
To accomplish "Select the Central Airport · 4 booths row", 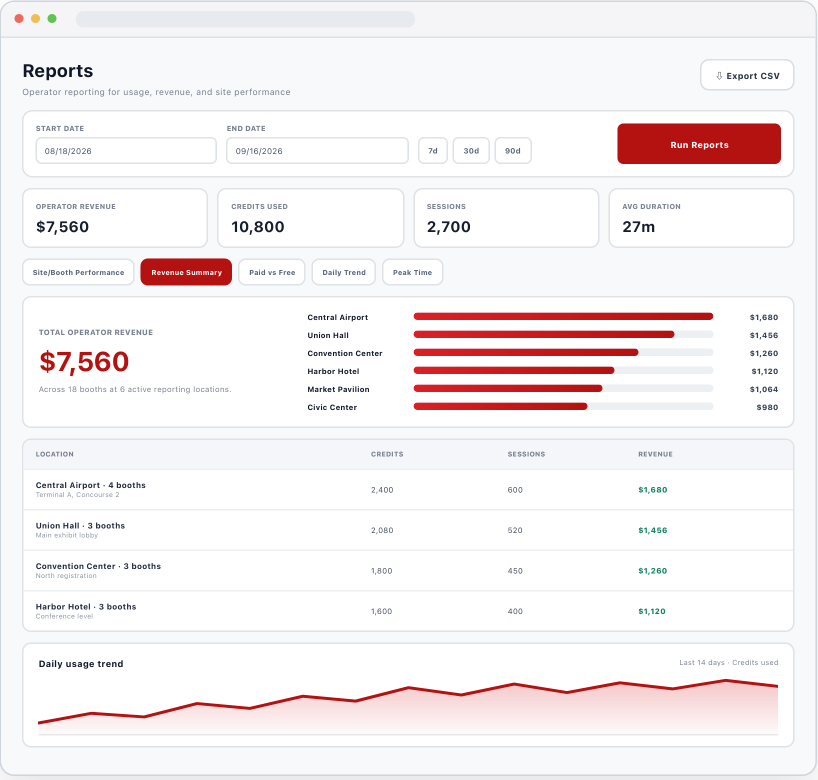I will [408, 489].
